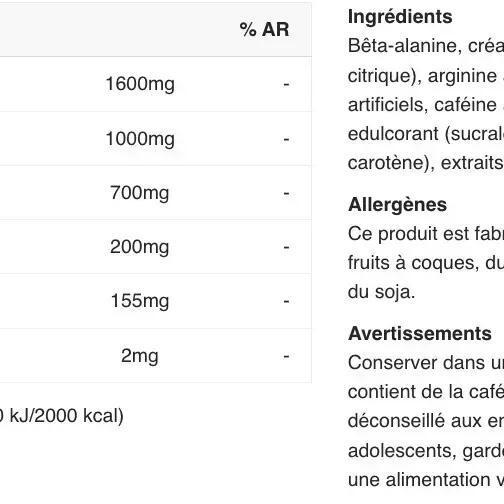Select the 1000mg value cell

click(x=140, y=139)
